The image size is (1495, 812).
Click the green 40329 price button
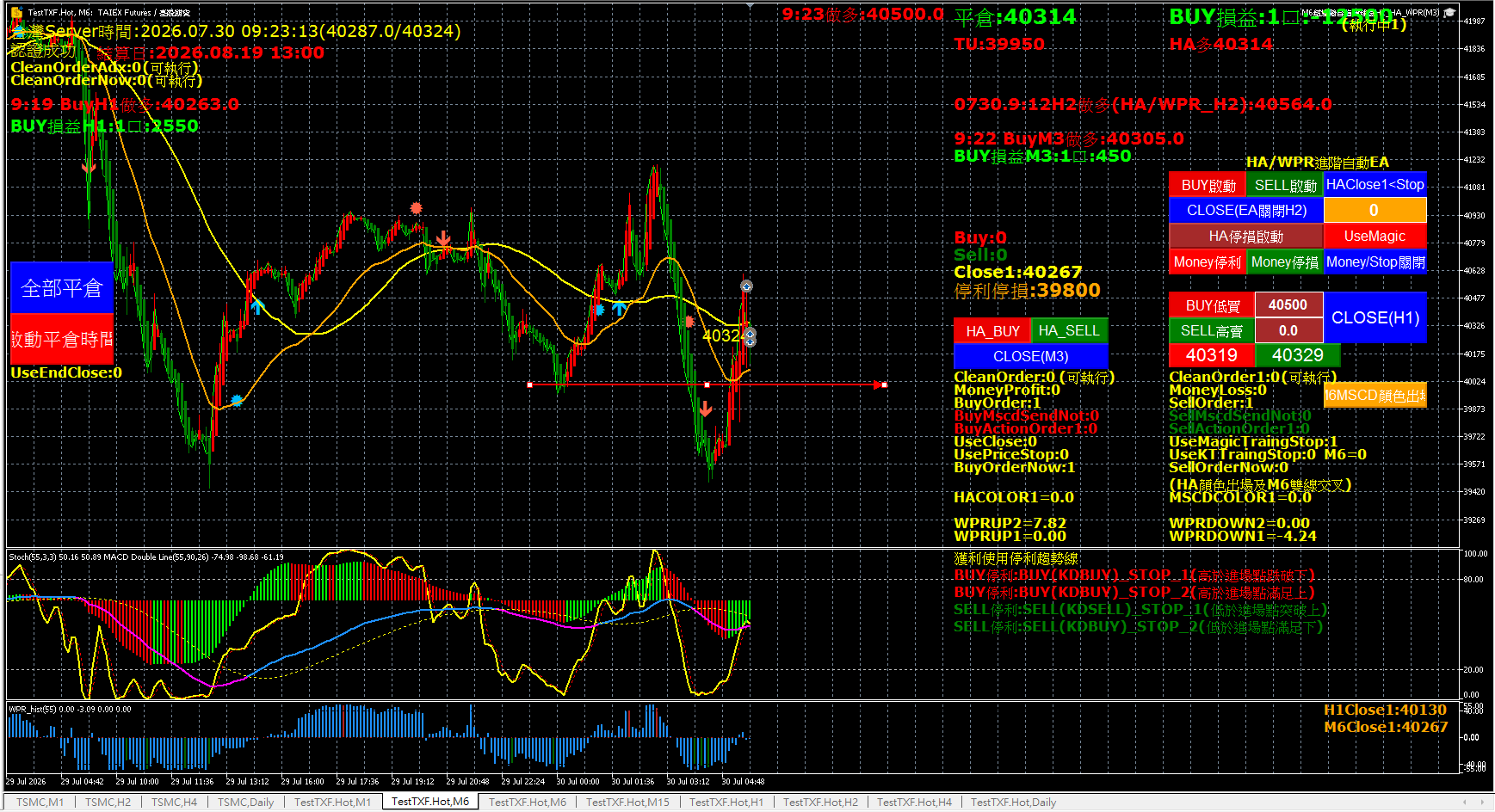[1297, 355]
